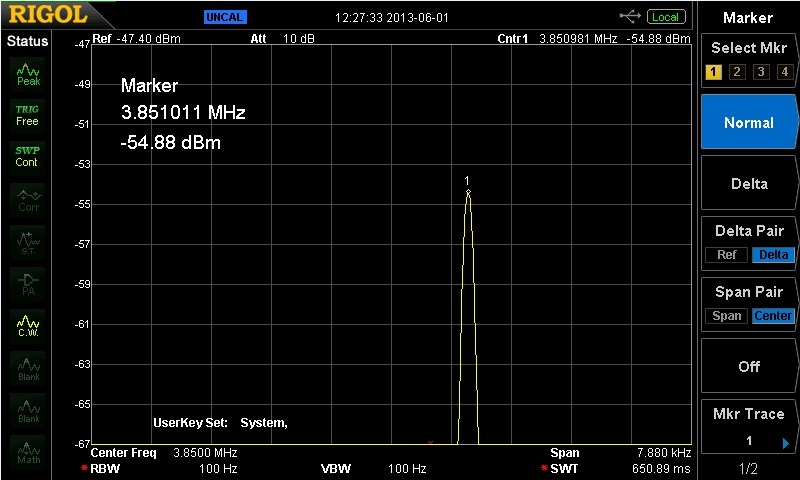Viewport: 800px width, 480px height.
Task: Click the UserKey Set: System, message
Action: 220,423
